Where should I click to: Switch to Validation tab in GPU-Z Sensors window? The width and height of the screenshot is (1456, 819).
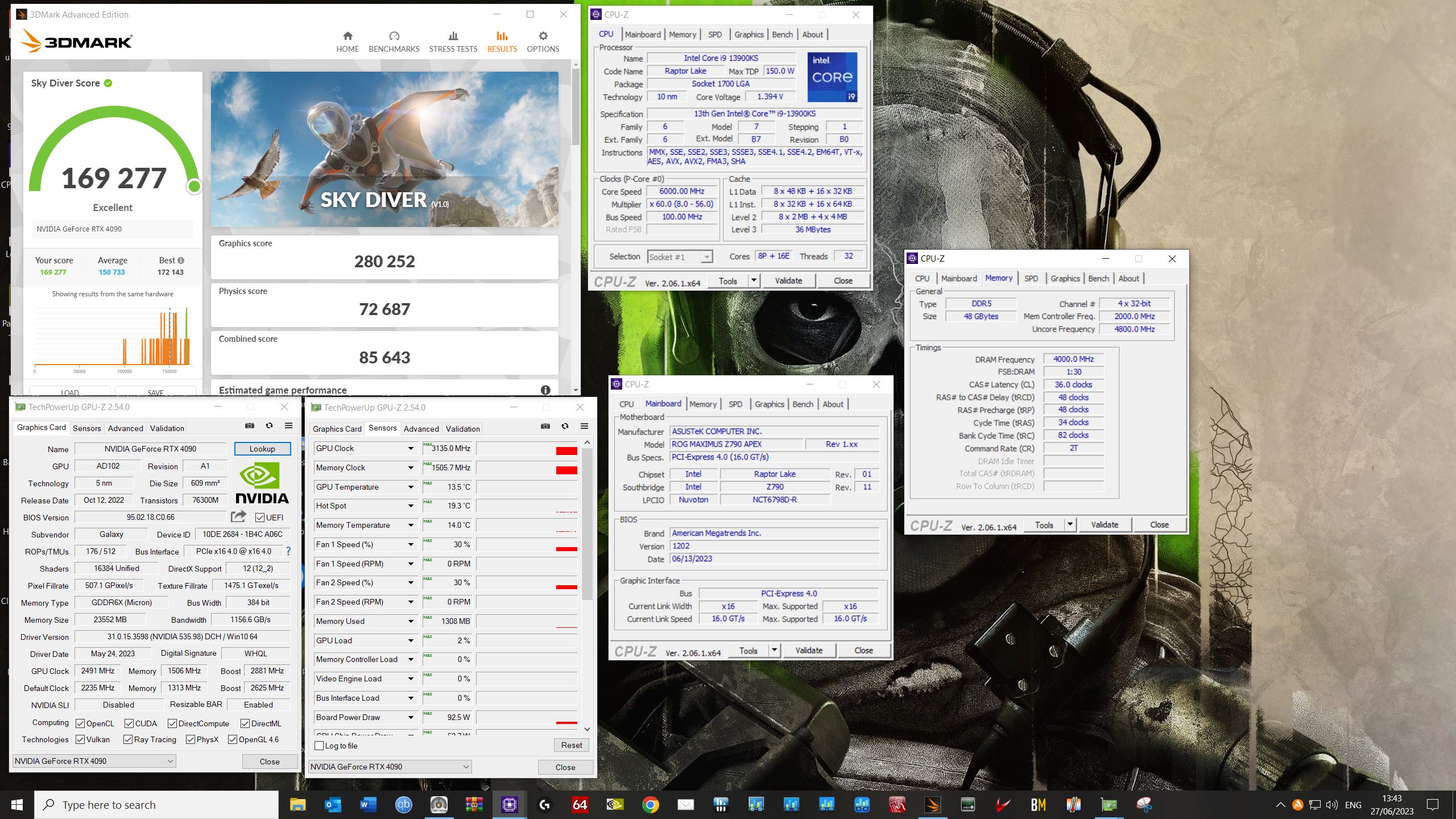pyautogui.click(x=462, y=429)
